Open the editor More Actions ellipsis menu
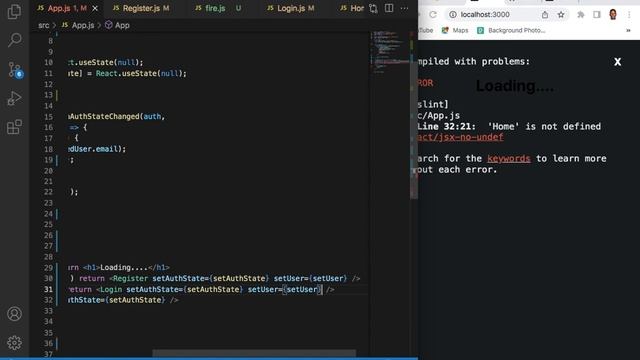This screenshot has height=360, width=640. (x=404, y=8)
